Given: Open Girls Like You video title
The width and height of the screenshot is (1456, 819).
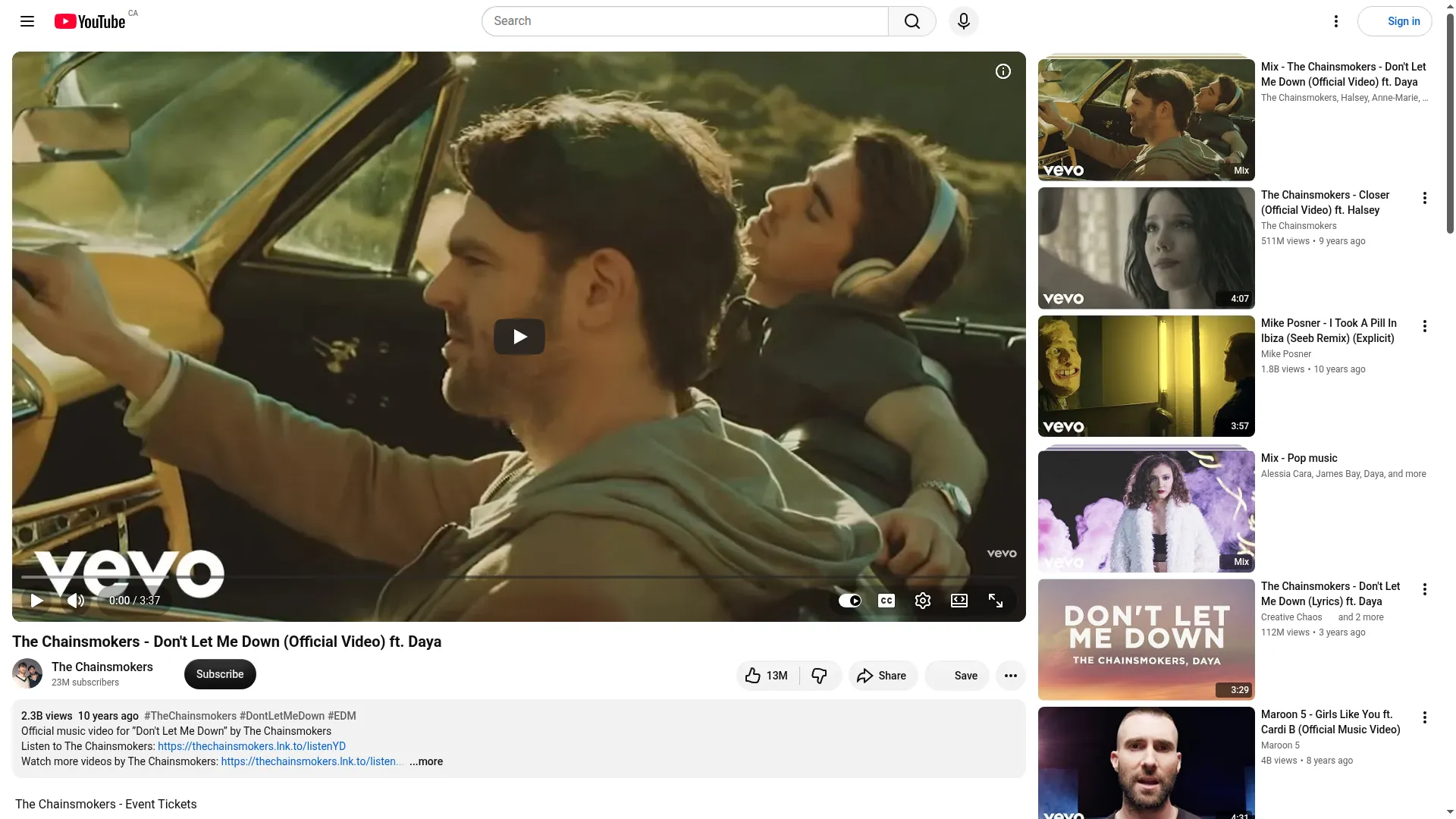Looking at the screenshot, I should click(1331, 722).
